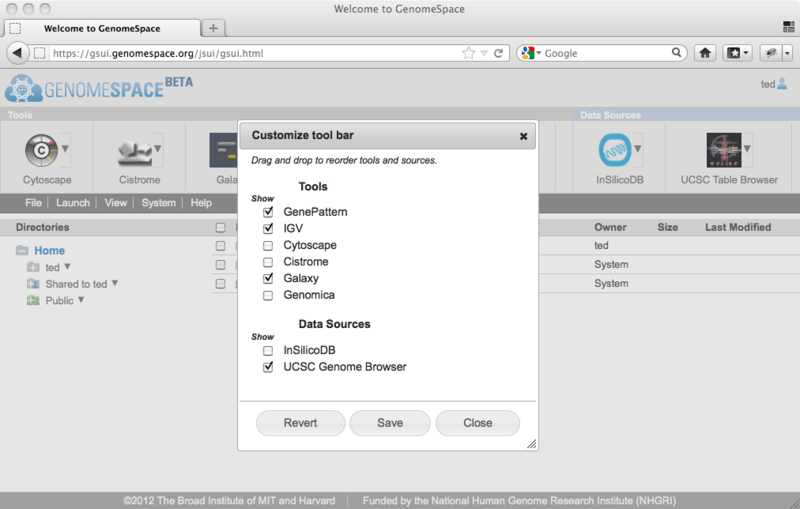Click the bookmarks toolbar star button
The height and width of the screenshot is (509, 800).
pyautogui.click(x=737, y=53)
